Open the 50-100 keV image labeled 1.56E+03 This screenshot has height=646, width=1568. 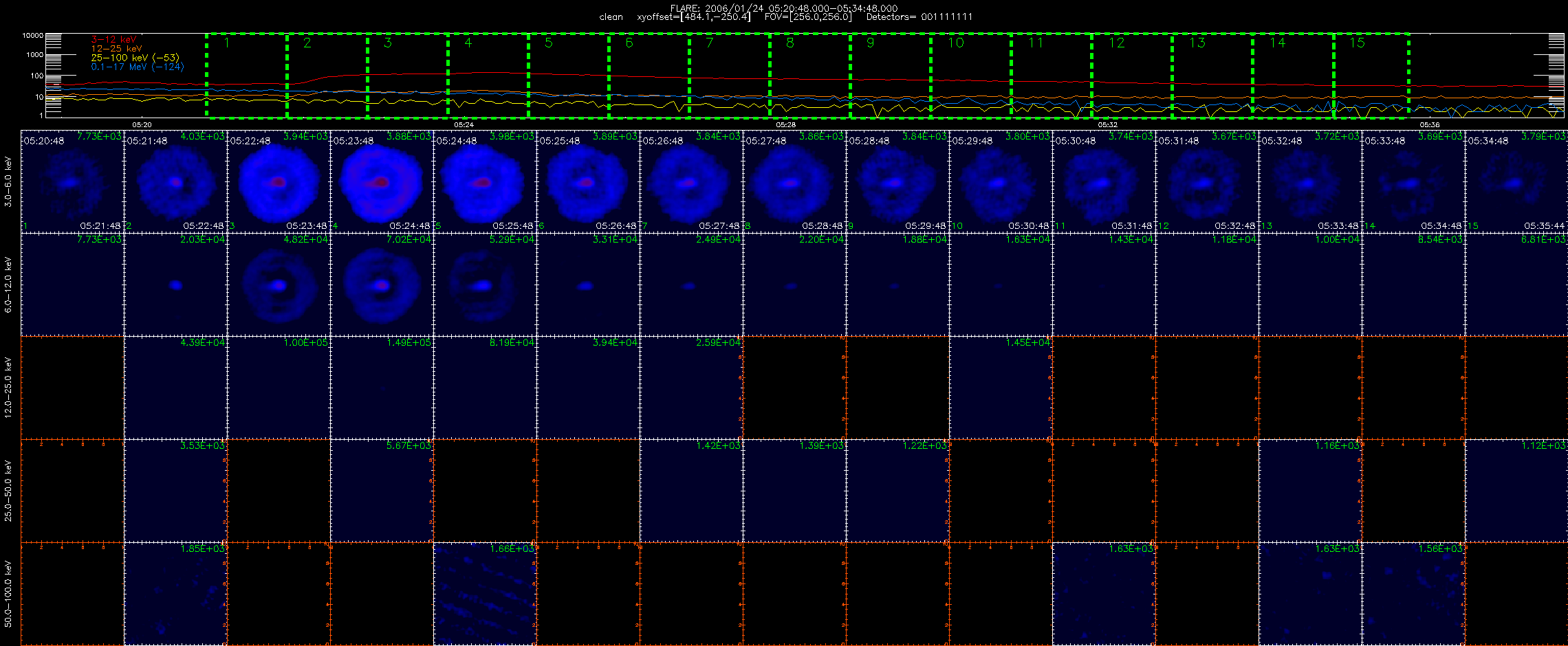tap(1413, 594)
